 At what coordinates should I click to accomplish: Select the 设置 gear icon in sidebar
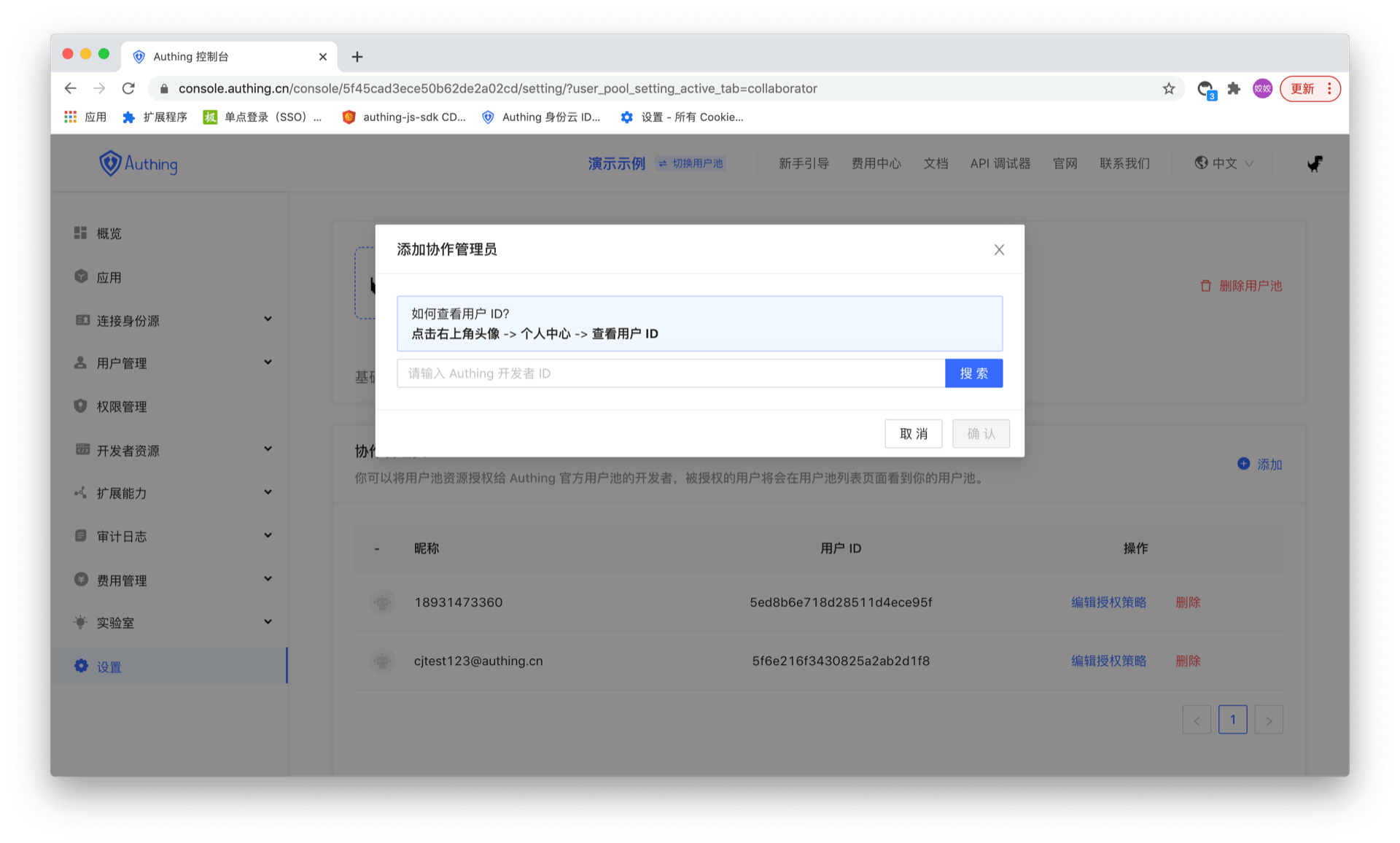click(81, 666)
